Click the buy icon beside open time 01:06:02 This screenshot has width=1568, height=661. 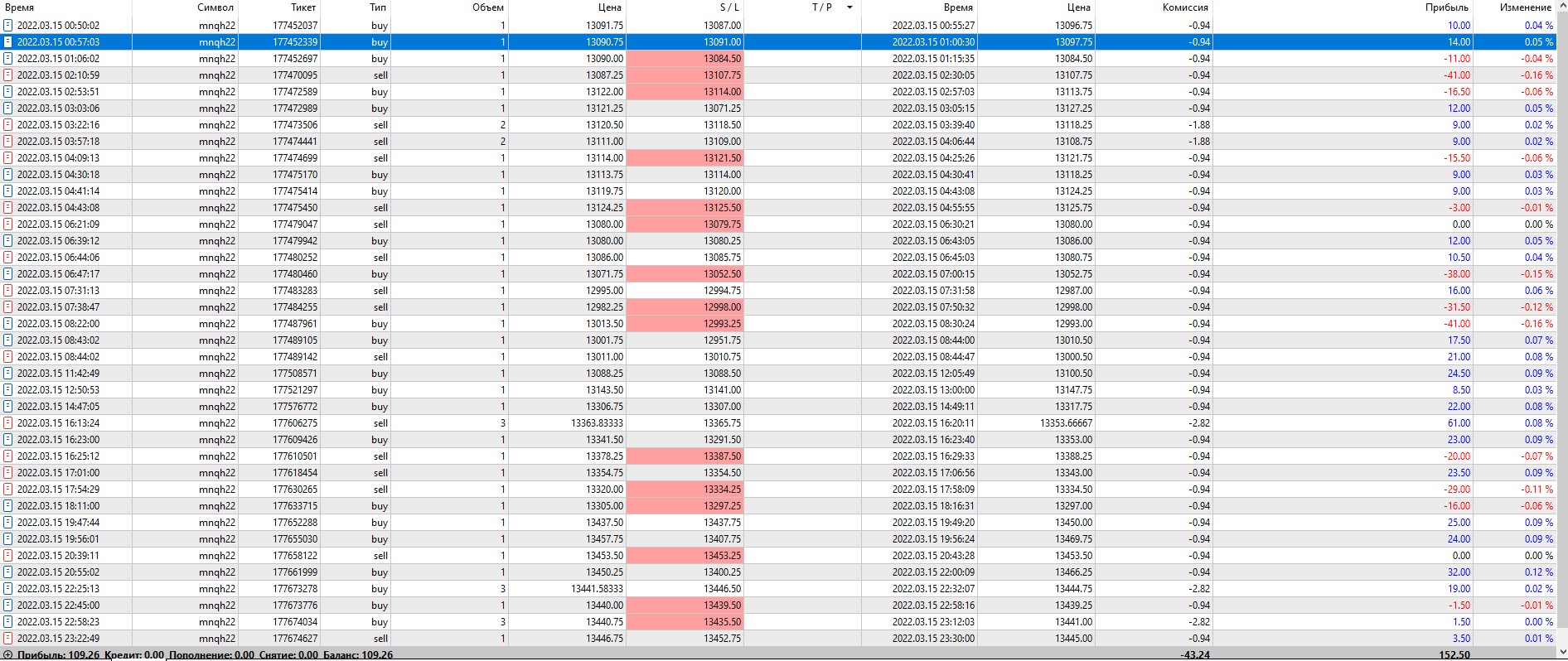point(8,59)
